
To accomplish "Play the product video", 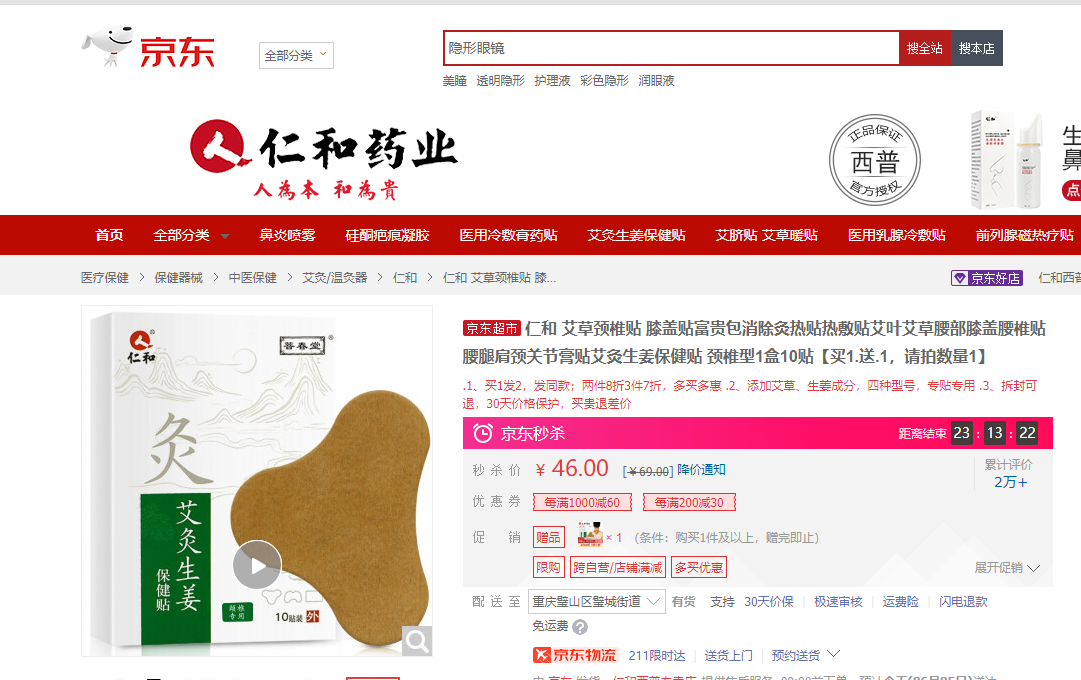I will click(256, 565).
